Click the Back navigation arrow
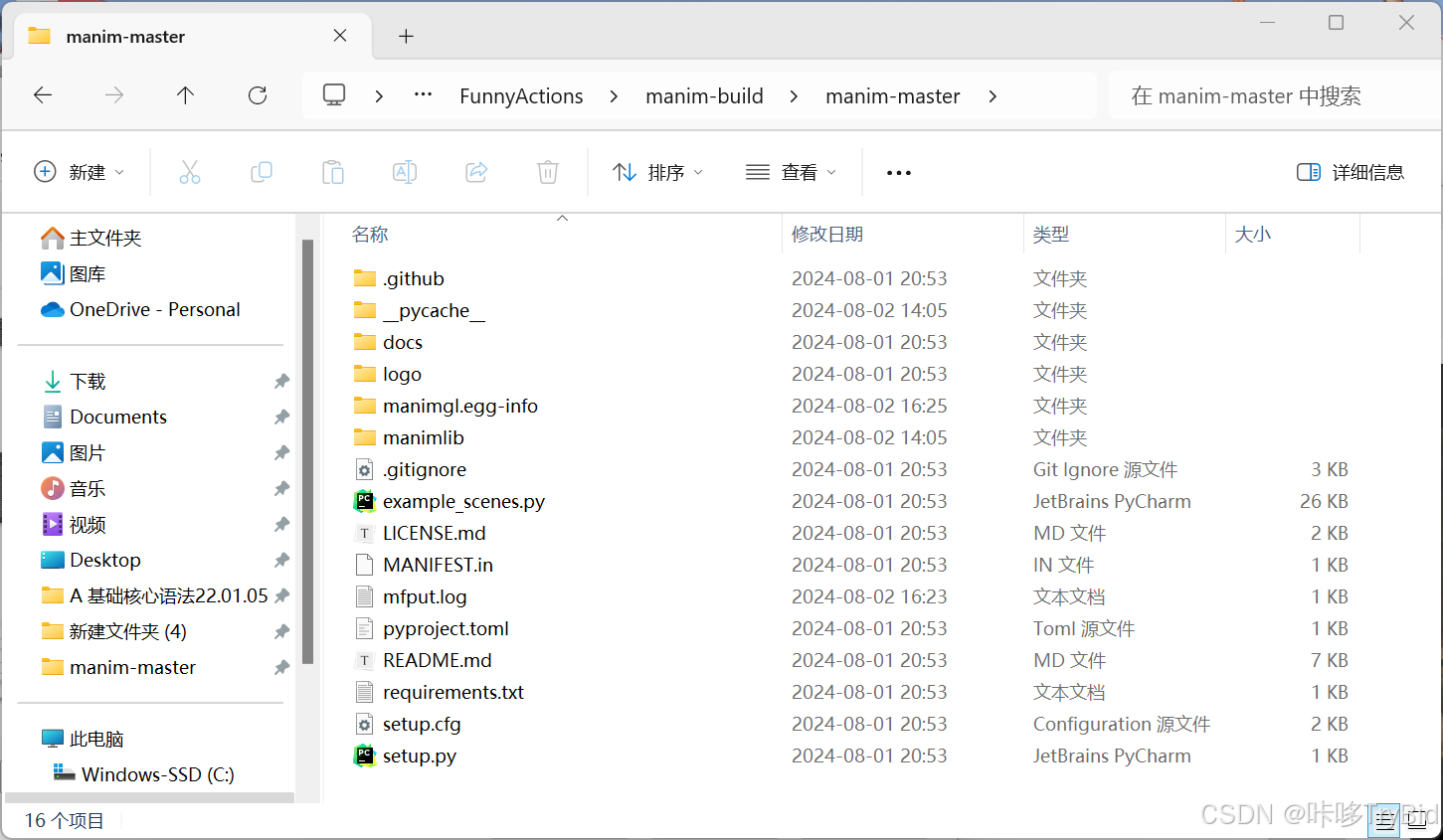The width and height of the screenshot is (1443, 840). pyautogui.click(x=43, y=95)
